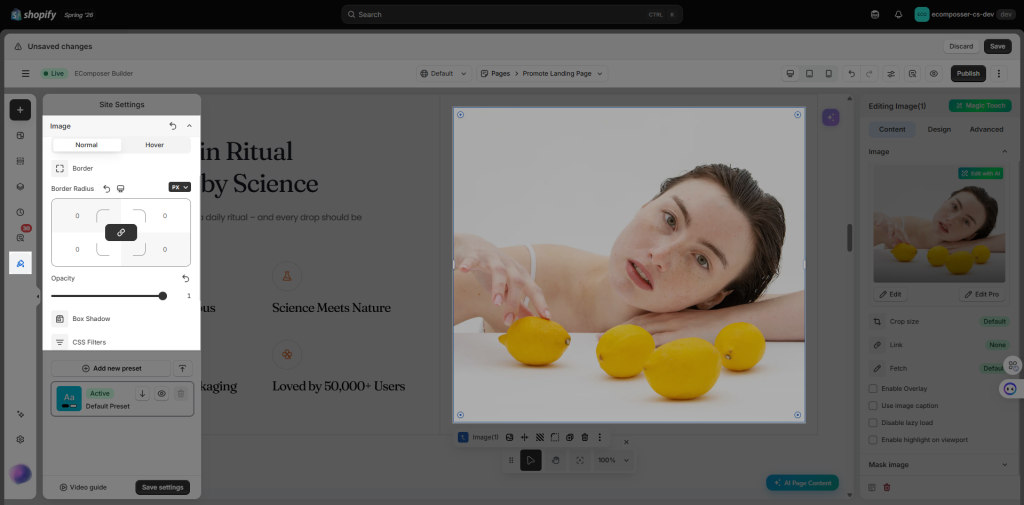The height and width of the screenshot is (505, 1024).
Task: Open the Box Shadow settings icon
Action: 59,319
